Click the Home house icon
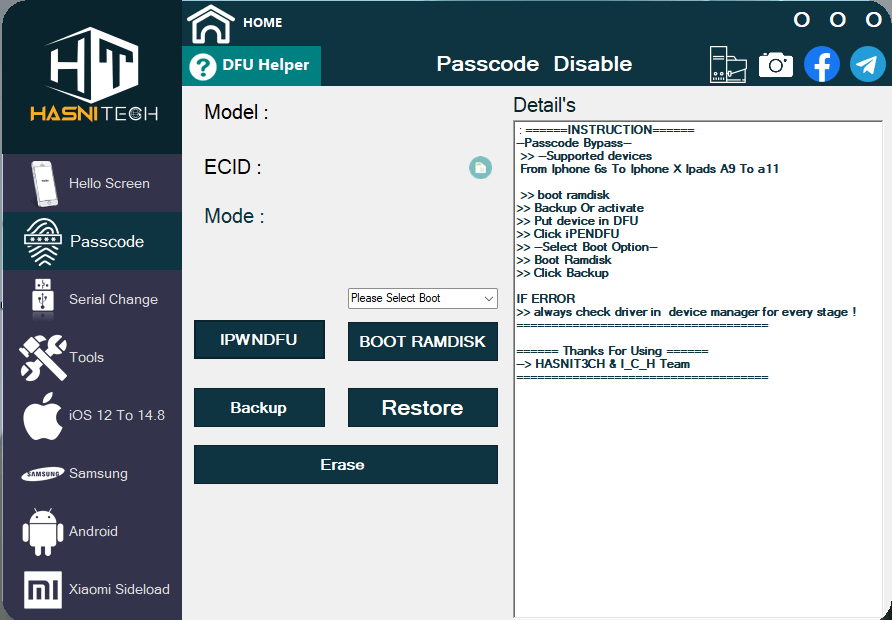The height and width of the screenshot is (620, 892). (210, 23)
